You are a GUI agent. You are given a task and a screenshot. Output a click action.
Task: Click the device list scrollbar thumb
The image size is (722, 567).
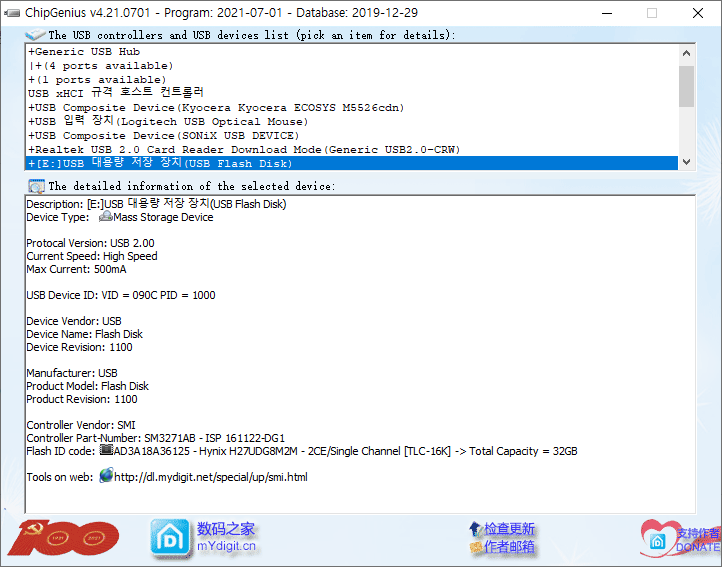point(686,86)
